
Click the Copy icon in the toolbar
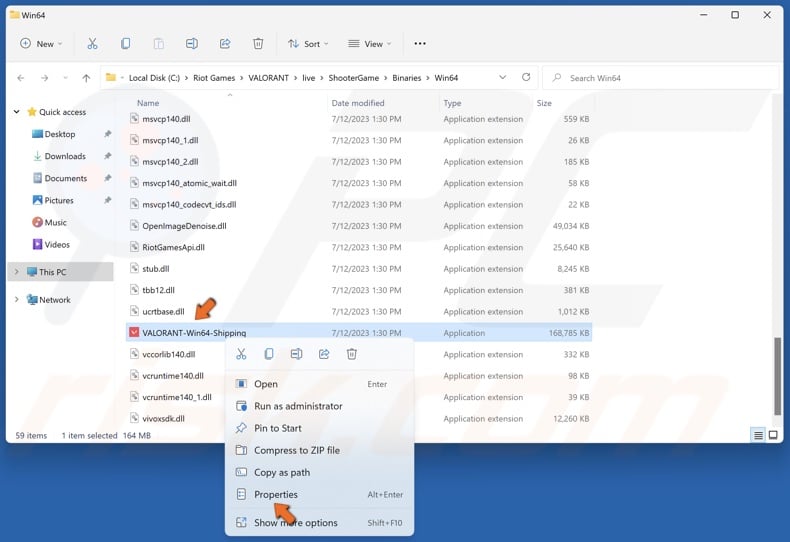coord(125,44)
